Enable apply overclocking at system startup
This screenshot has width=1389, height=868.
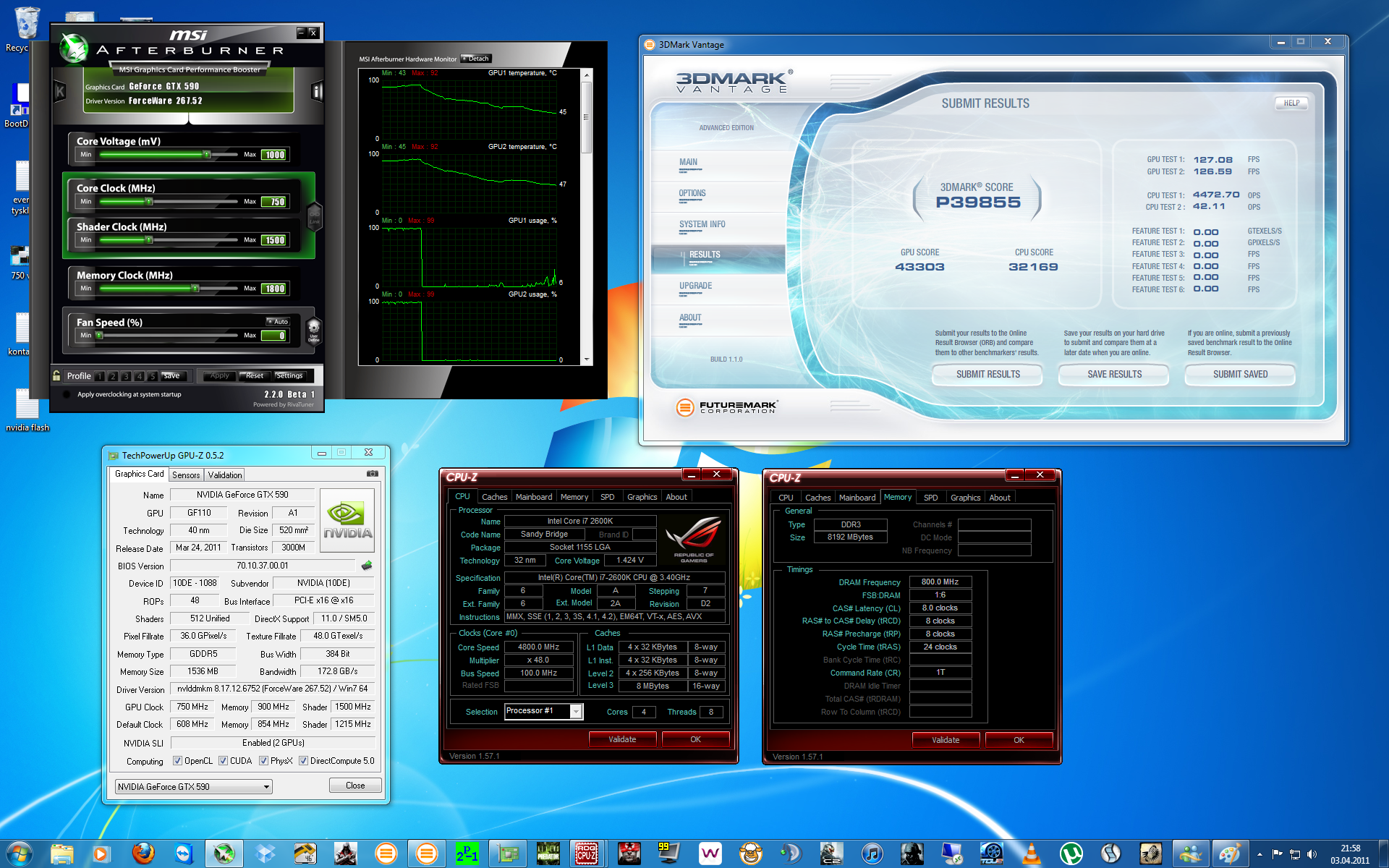[x=67, y=394]
